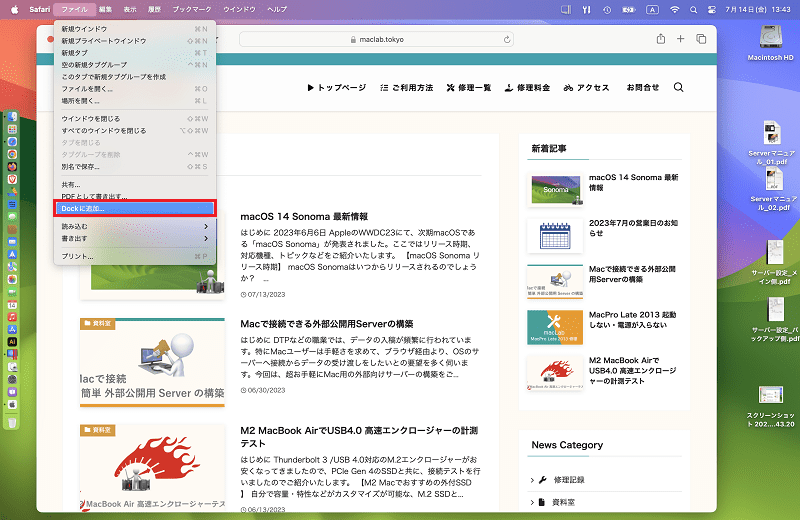
Task: Open Google Chrome from the Dock
Action: (12, 154)
